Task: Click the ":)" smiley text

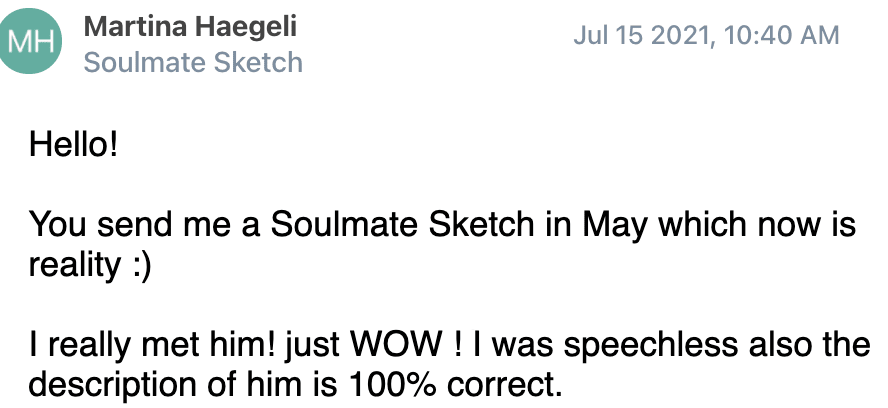Action: 141,266
